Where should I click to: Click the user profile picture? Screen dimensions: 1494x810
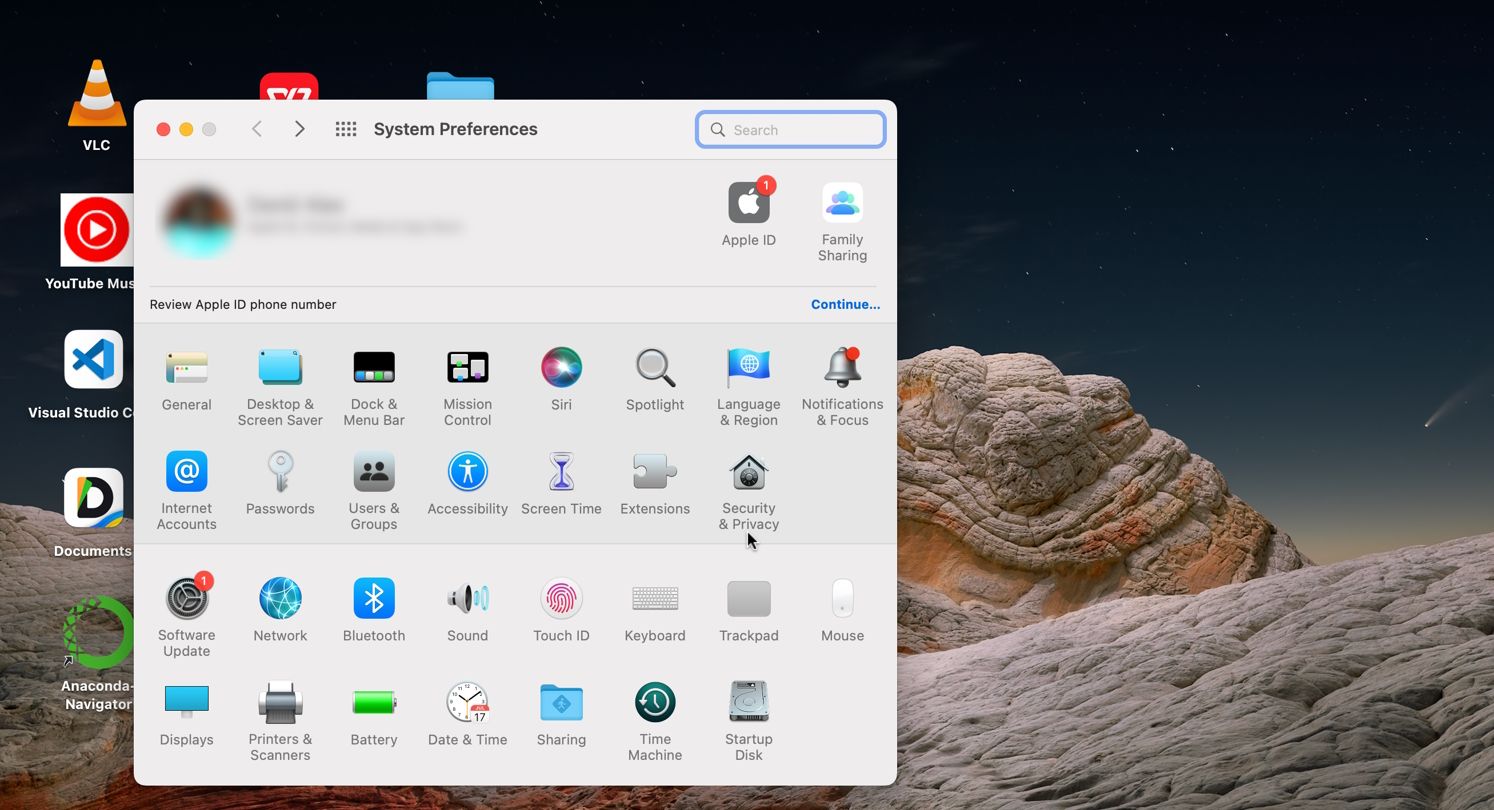199,222
